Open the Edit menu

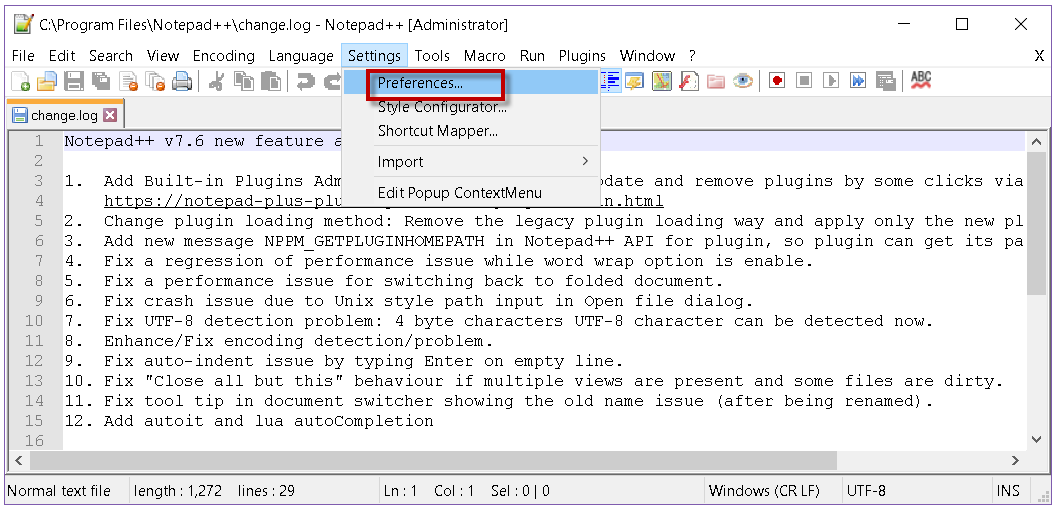click(x=62, y=56)
